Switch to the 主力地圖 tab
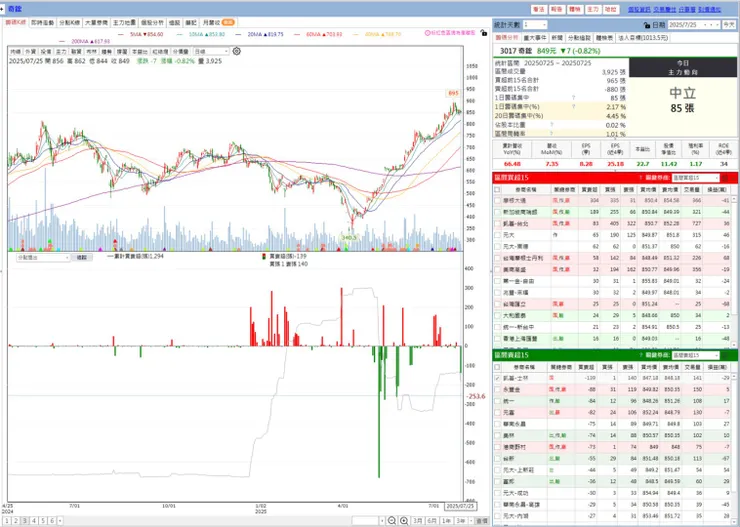The image size is (740, 527). pyautogui.click(x=124, y=22)
